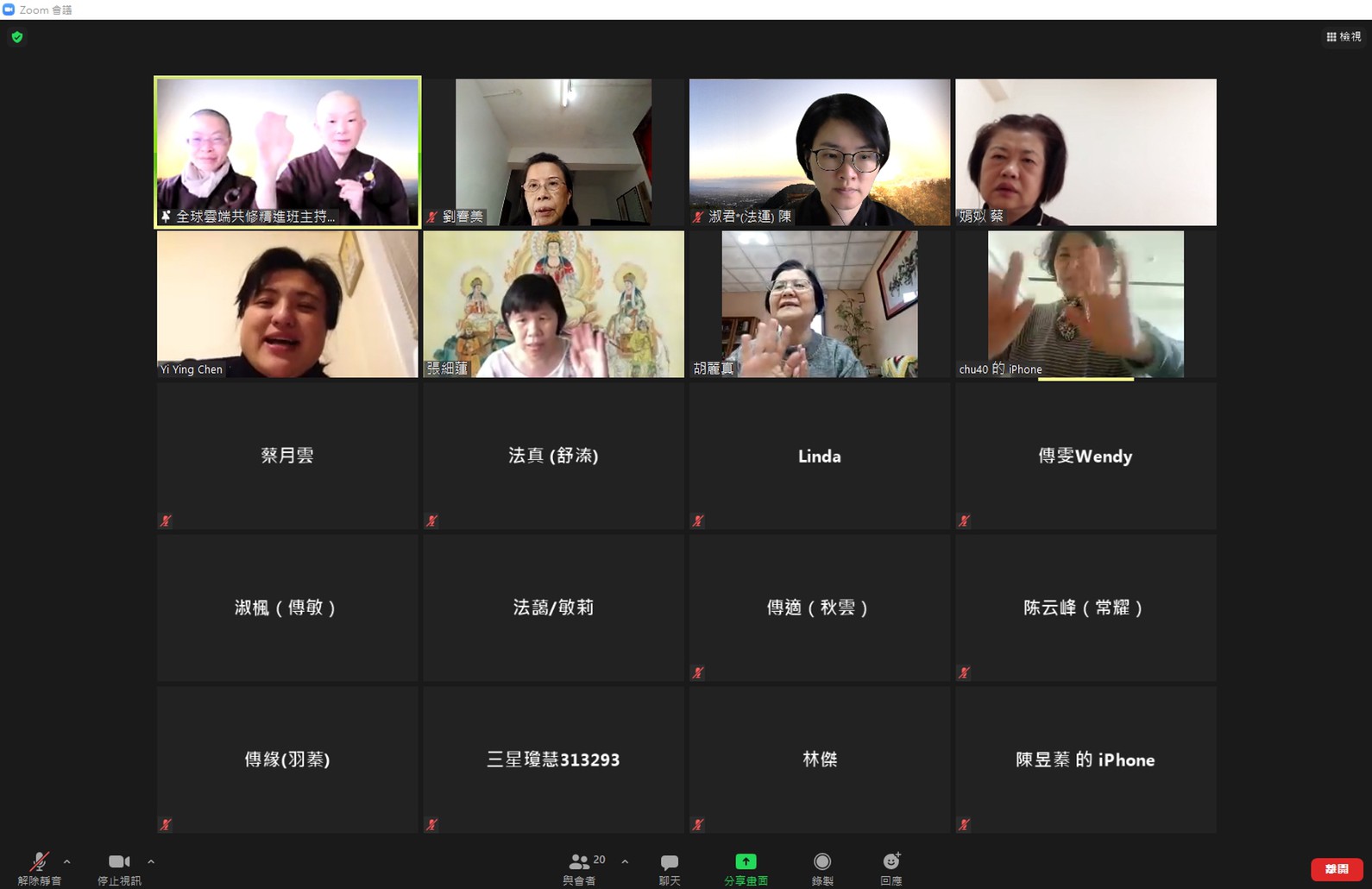Unmute the microphone
Viewport: 1372px width, 889px height.
coord(39,861)
